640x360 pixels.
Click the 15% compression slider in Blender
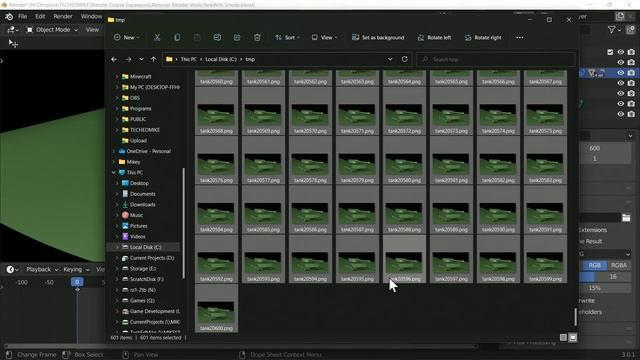[606, 288]
